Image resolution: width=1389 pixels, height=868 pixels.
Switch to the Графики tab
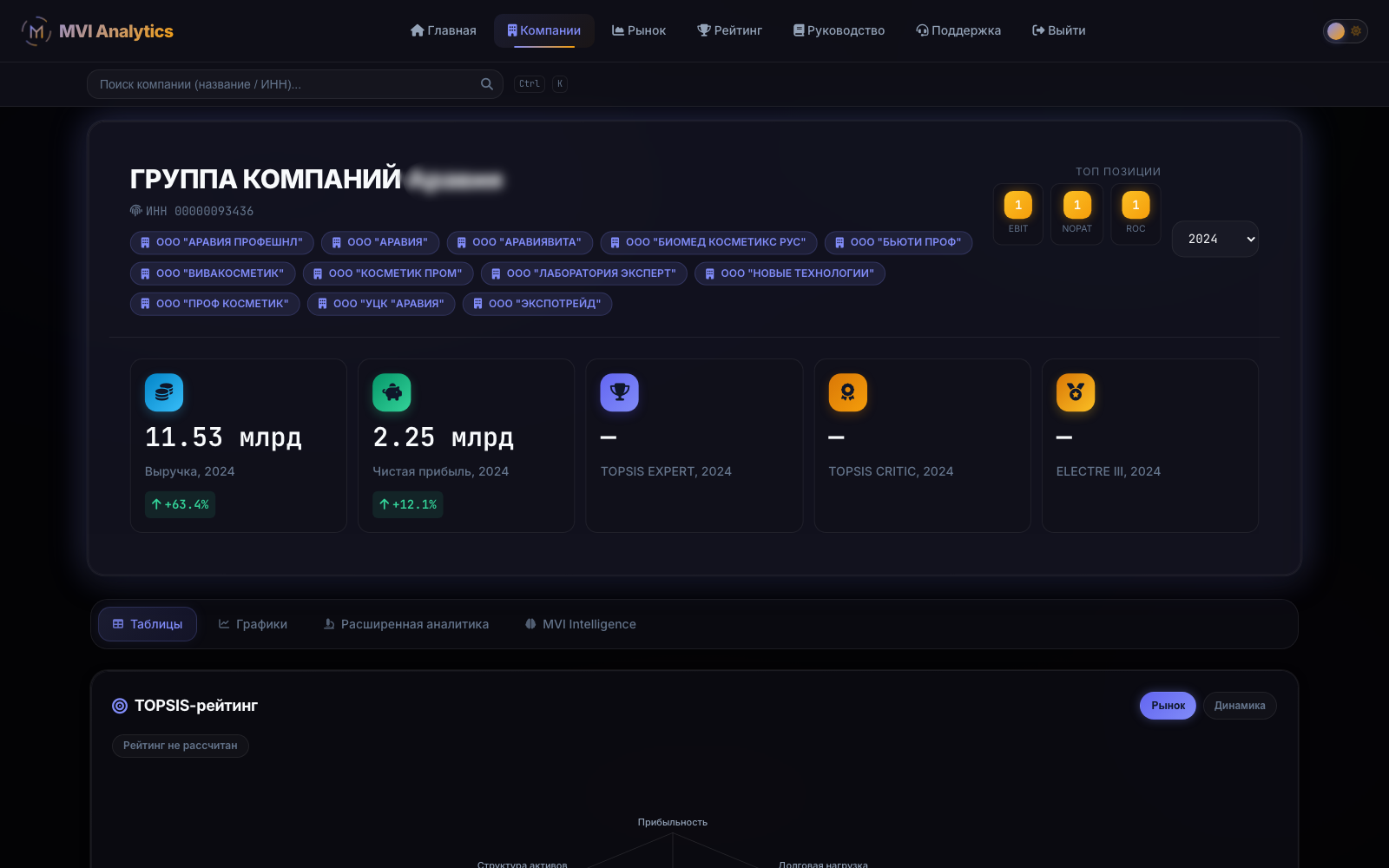(253, 624)
